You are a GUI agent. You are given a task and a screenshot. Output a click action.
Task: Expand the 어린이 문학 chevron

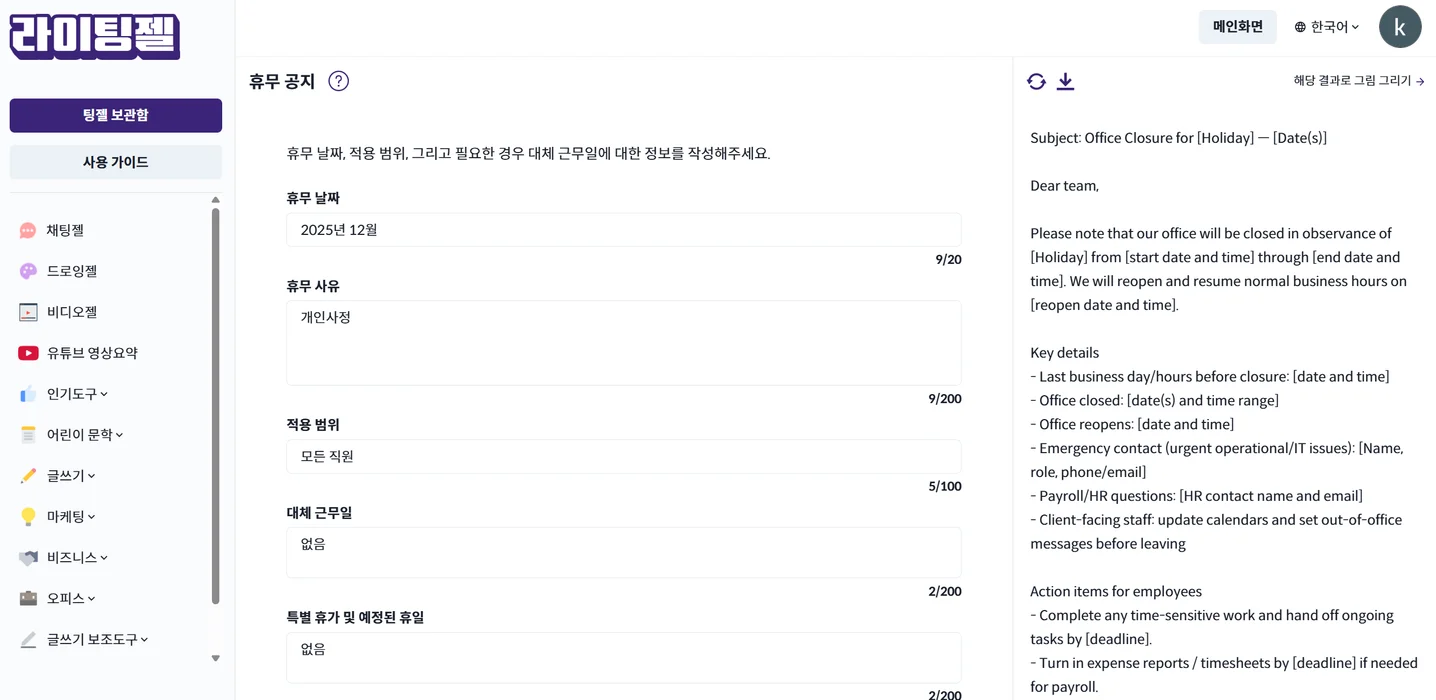coord(119,435)
